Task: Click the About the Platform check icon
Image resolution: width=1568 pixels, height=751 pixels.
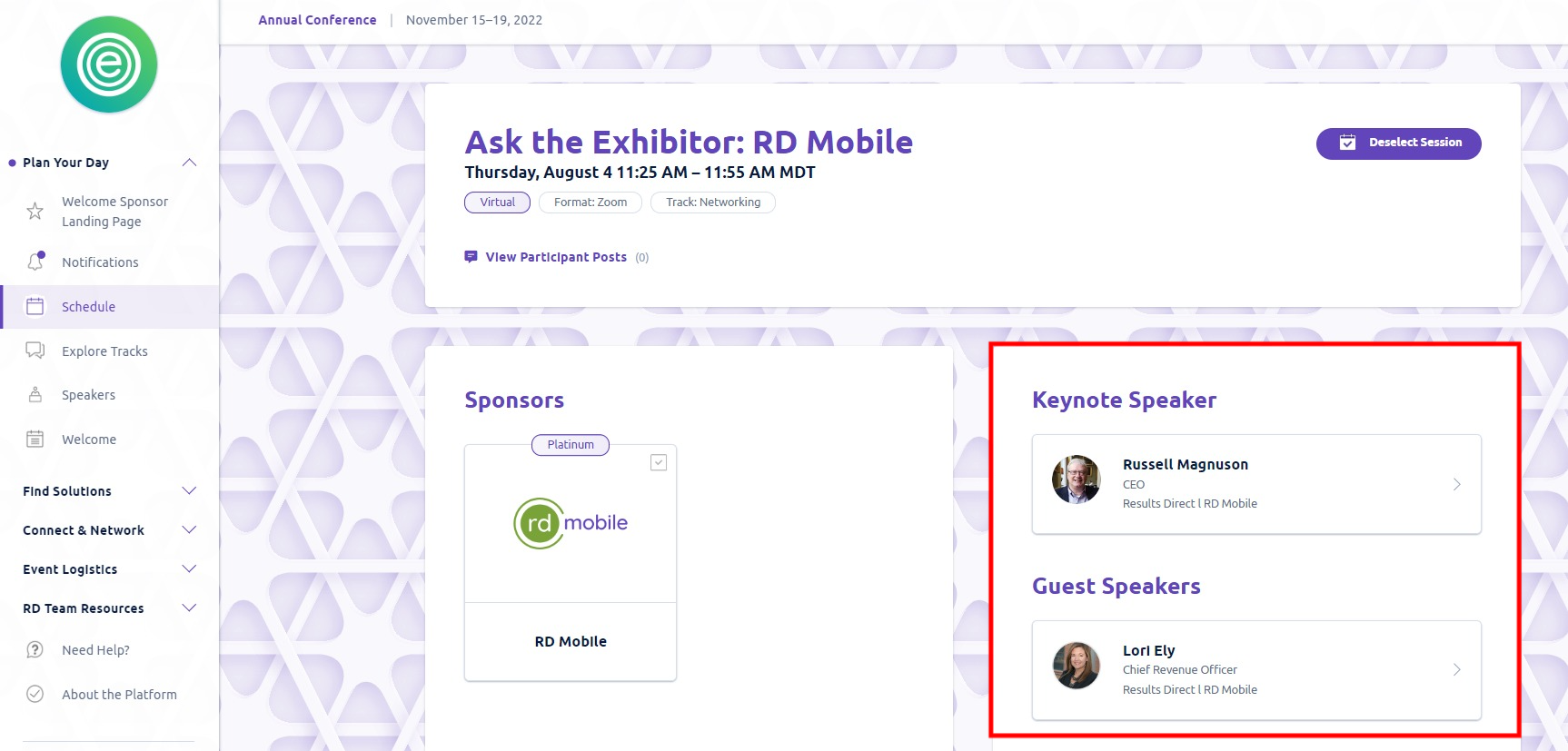Action: (35, 694)
